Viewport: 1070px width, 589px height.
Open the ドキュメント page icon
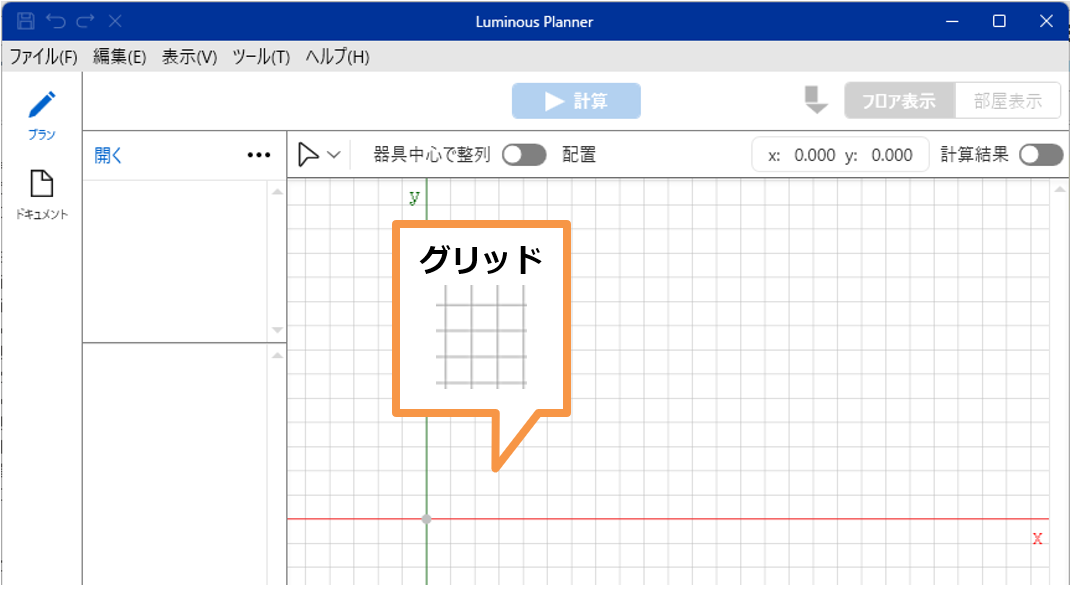point(41,184)
